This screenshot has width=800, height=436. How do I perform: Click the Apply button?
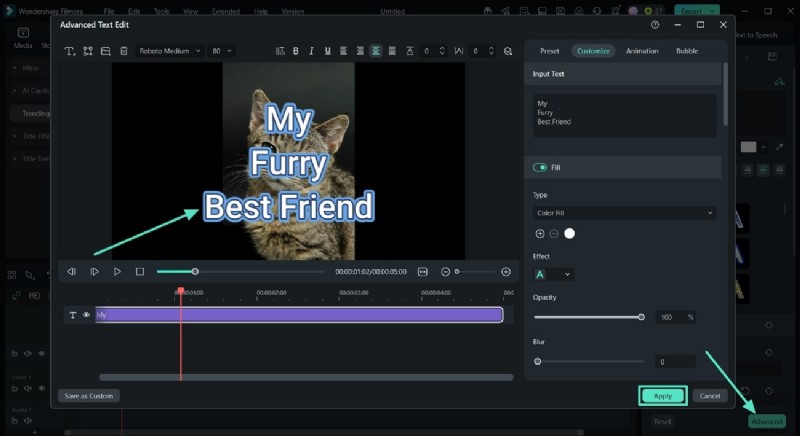click(x=662, y=396)
